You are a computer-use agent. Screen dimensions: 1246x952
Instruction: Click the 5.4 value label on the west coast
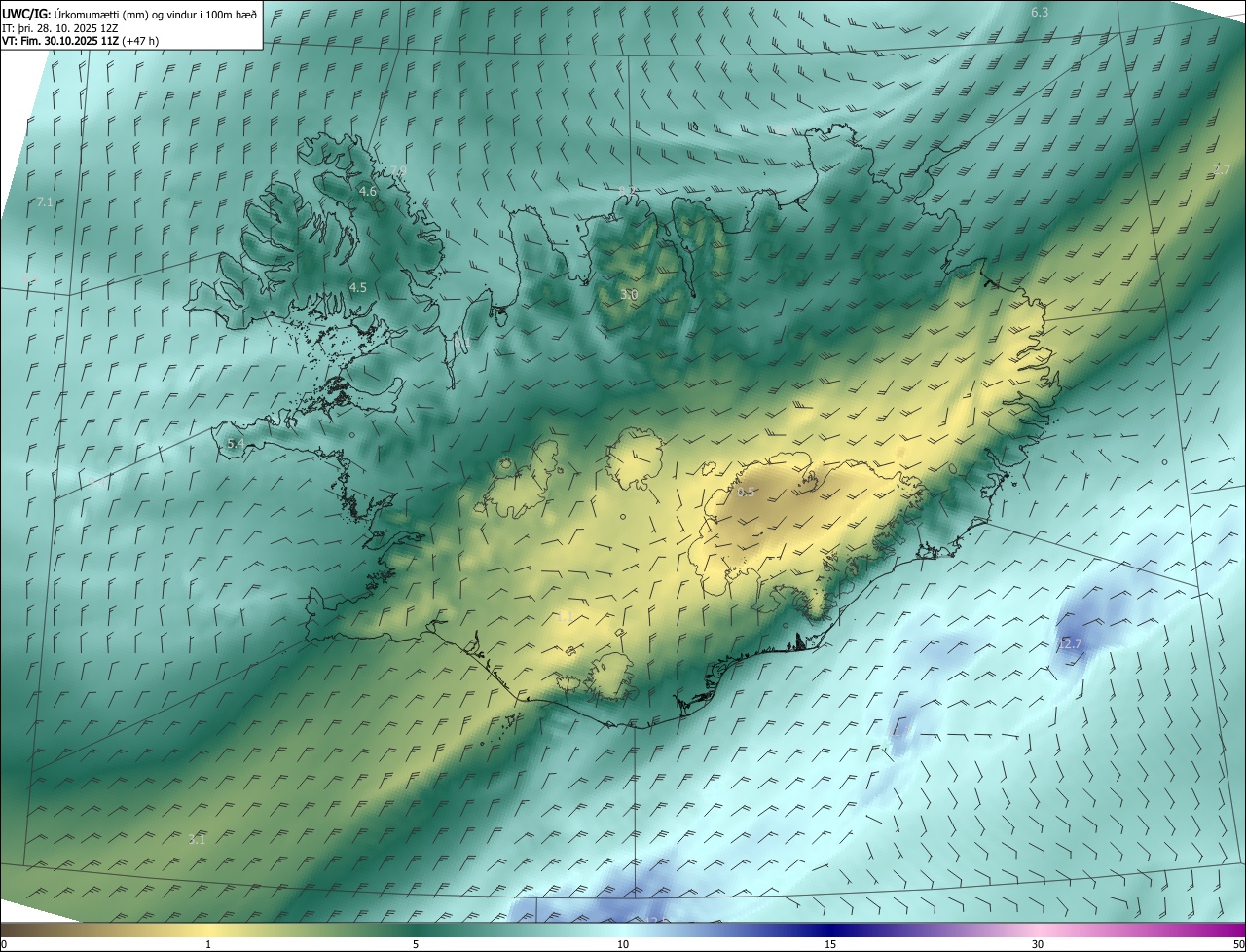[236, 444]
